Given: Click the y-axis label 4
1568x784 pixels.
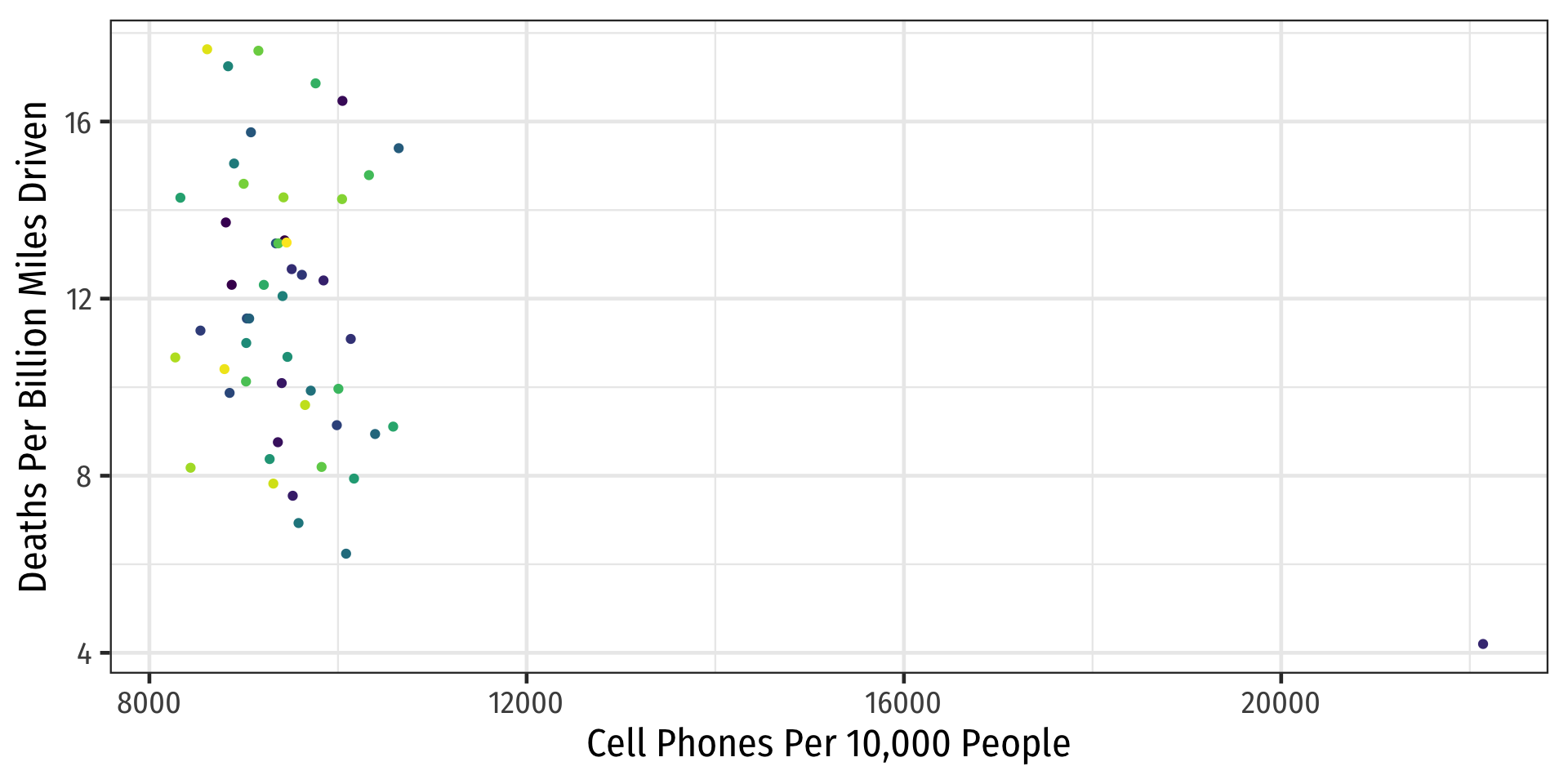Looking at the screenshot, I should 84,653.
